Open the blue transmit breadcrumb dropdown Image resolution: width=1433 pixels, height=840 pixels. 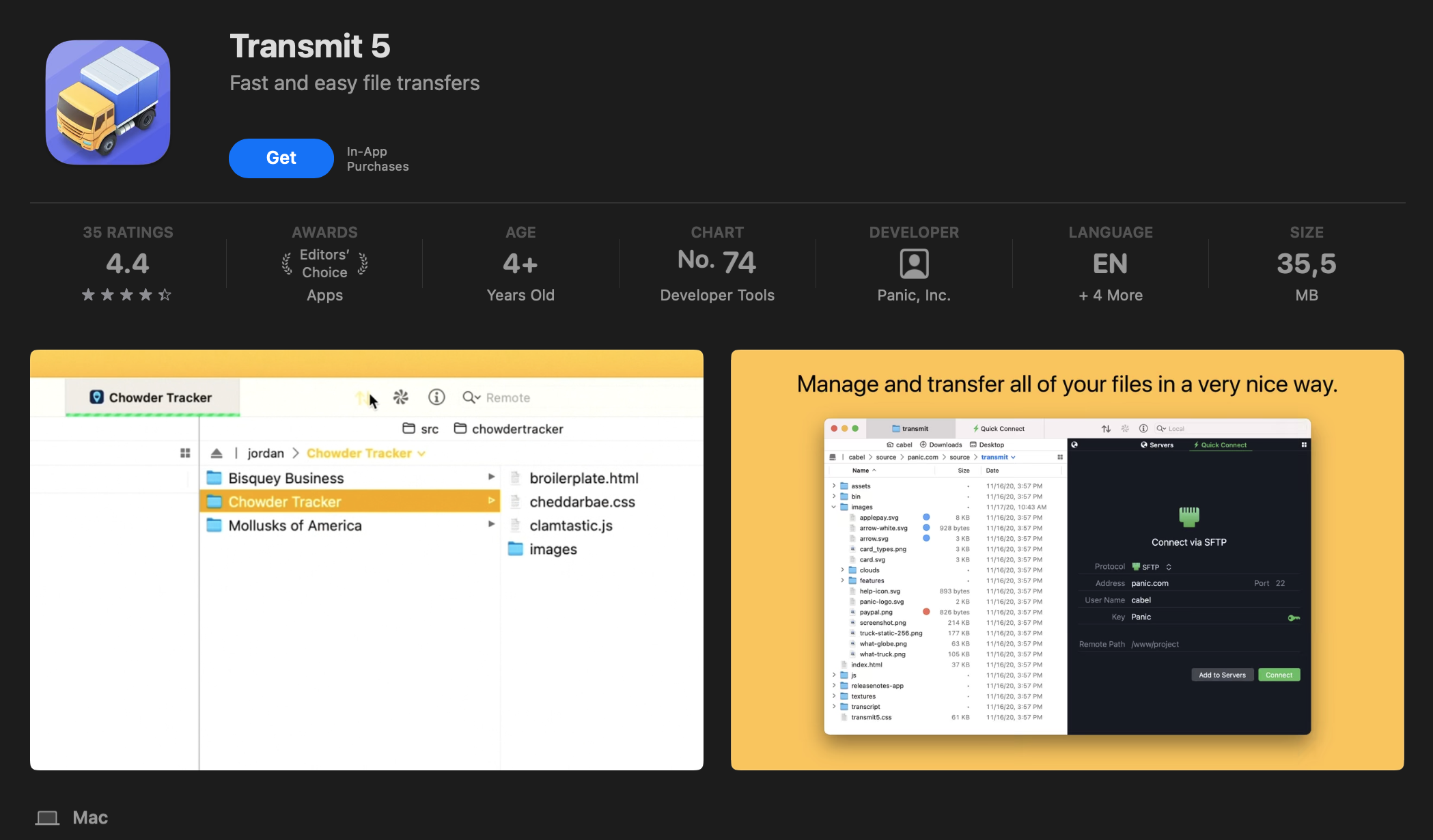point(999,458)
